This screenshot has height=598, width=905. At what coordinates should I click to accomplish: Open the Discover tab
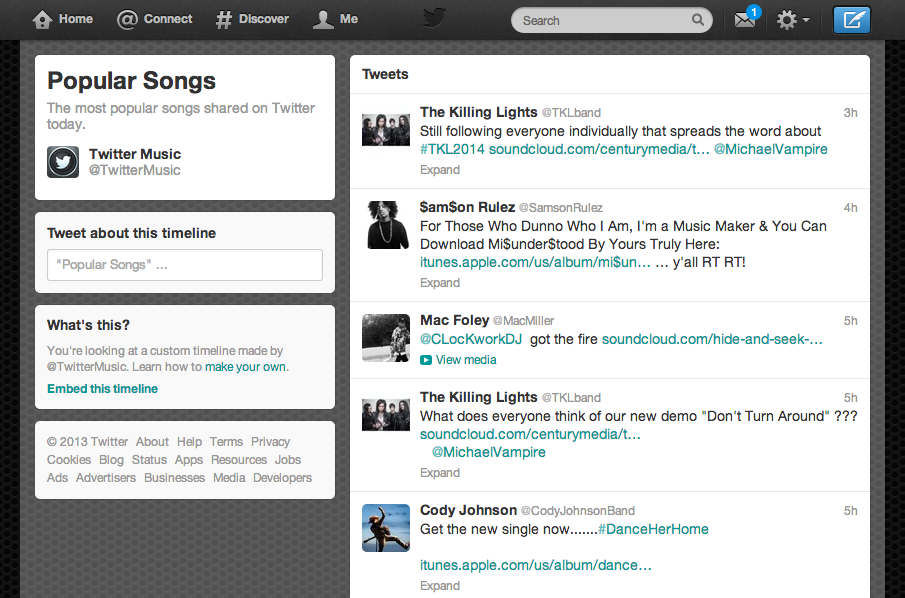252,20
